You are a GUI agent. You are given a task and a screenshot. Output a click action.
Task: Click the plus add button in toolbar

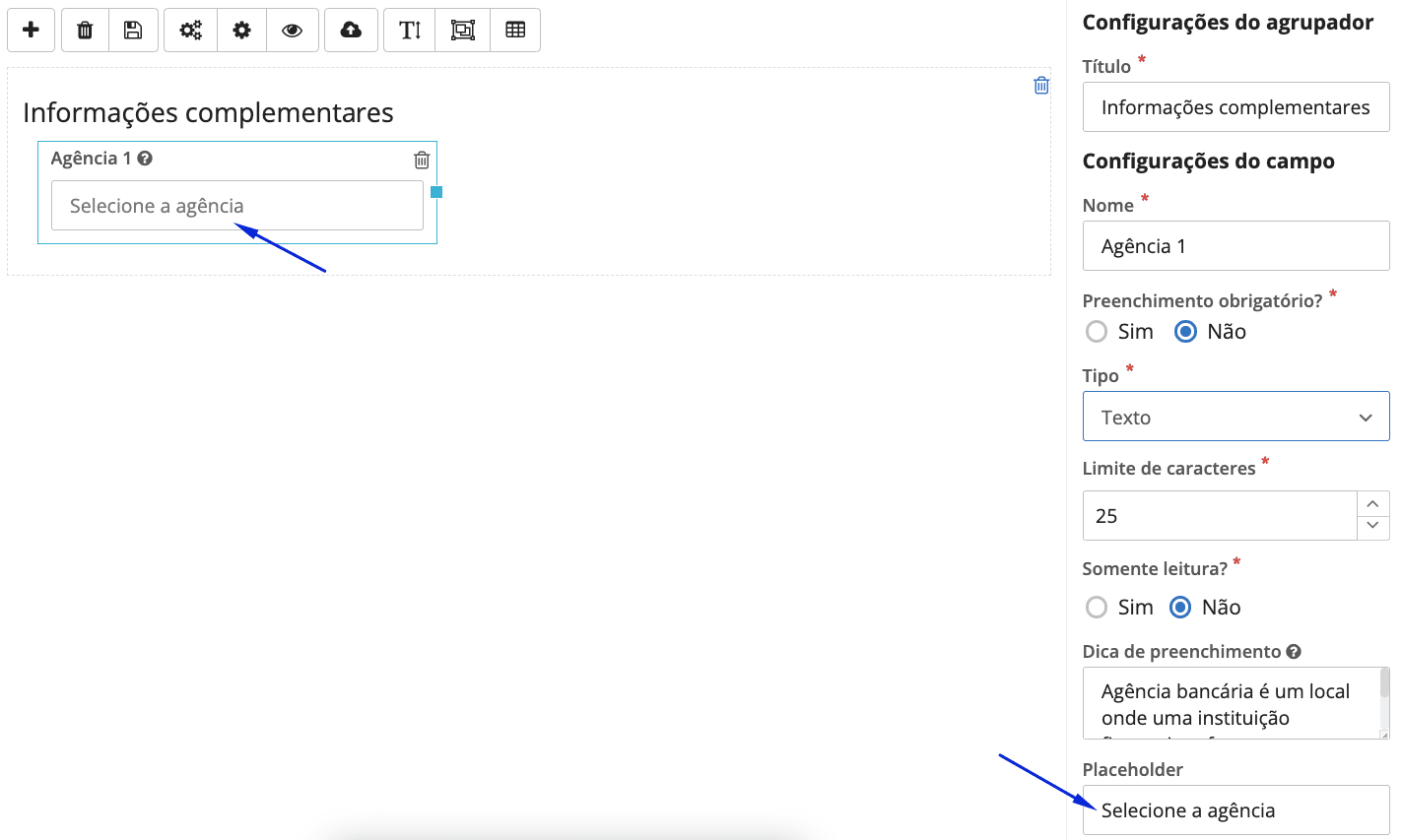point(31,31)
